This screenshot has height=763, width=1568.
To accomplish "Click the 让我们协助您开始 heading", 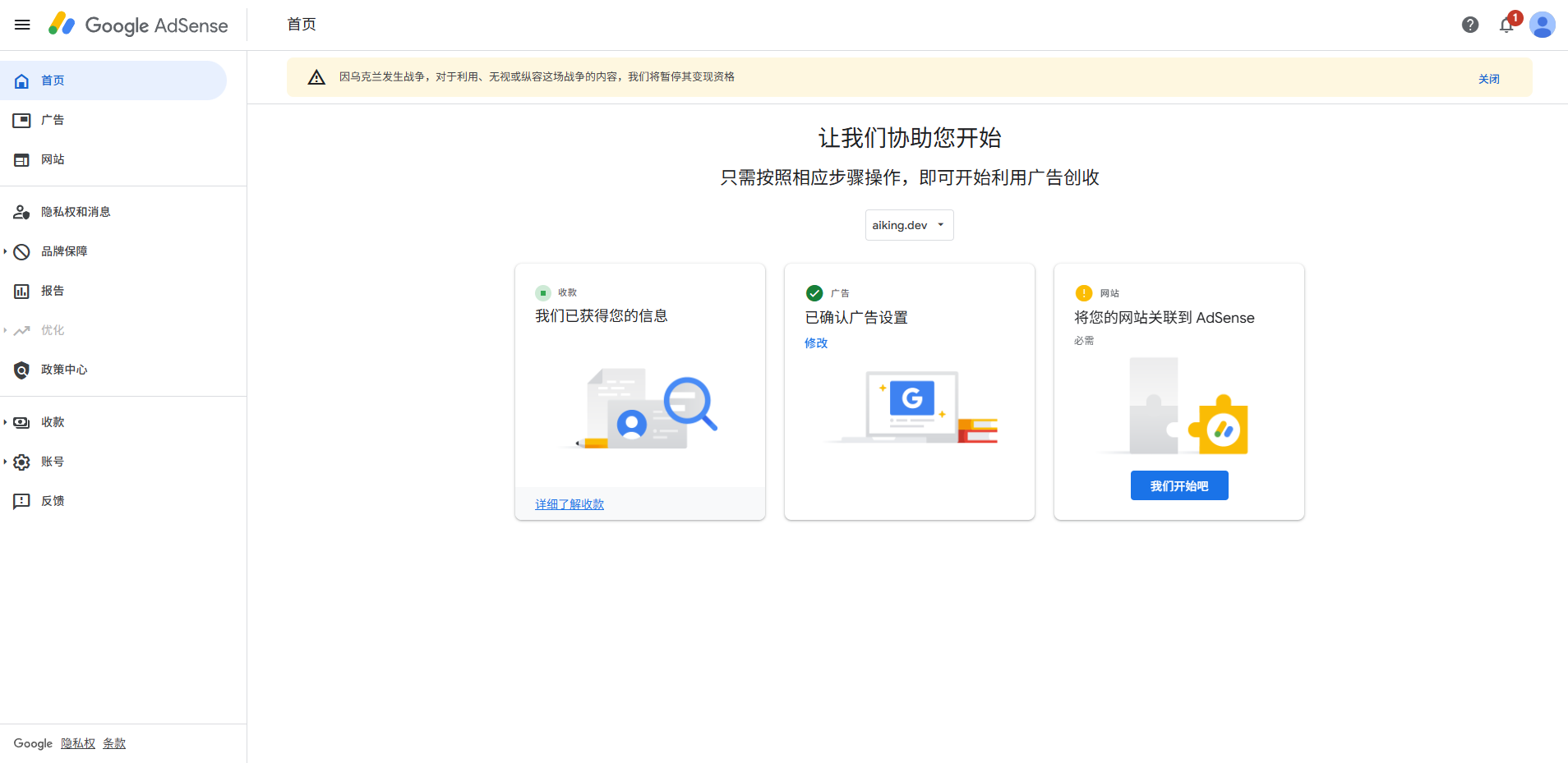I will tap(910, 138).
